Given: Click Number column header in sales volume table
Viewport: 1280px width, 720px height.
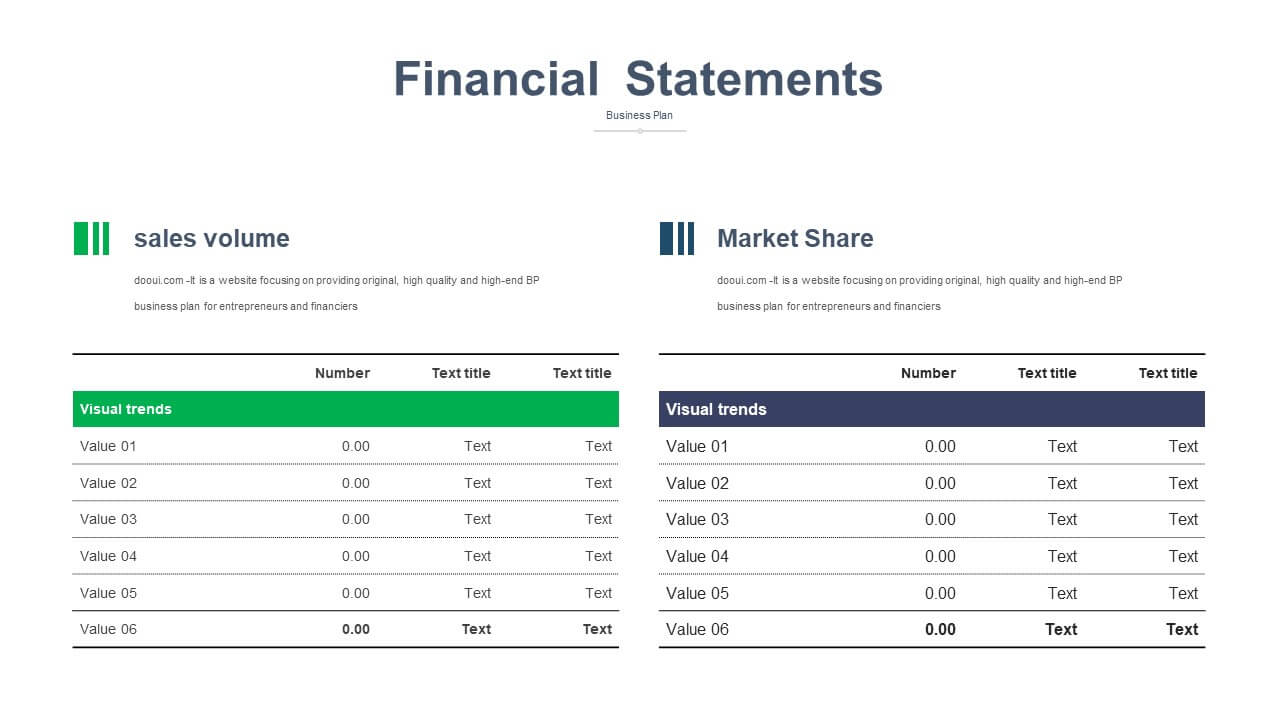Looking at the screenshot, I should click(x=342, y=373).
